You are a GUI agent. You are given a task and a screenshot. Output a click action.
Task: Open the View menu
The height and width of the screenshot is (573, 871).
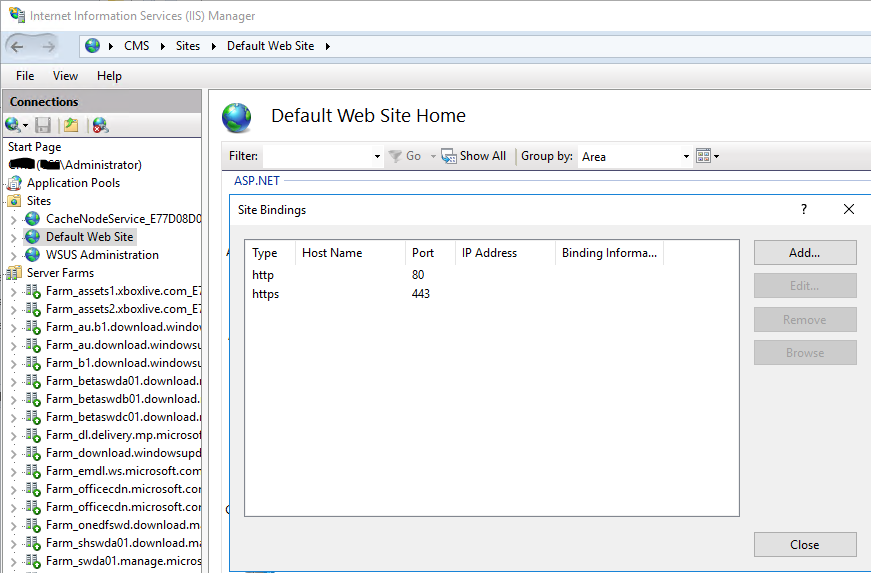click(65, 76)
